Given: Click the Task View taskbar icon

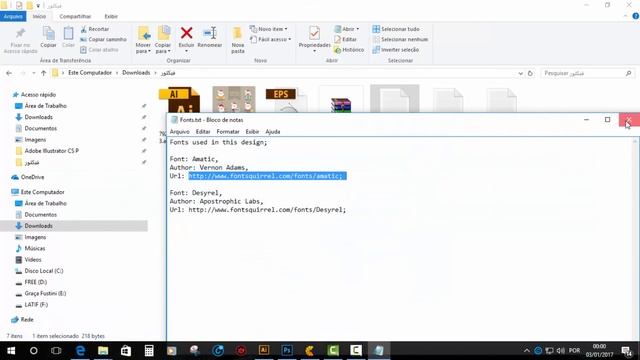Looking at the screenshot, I should point(56,350).
